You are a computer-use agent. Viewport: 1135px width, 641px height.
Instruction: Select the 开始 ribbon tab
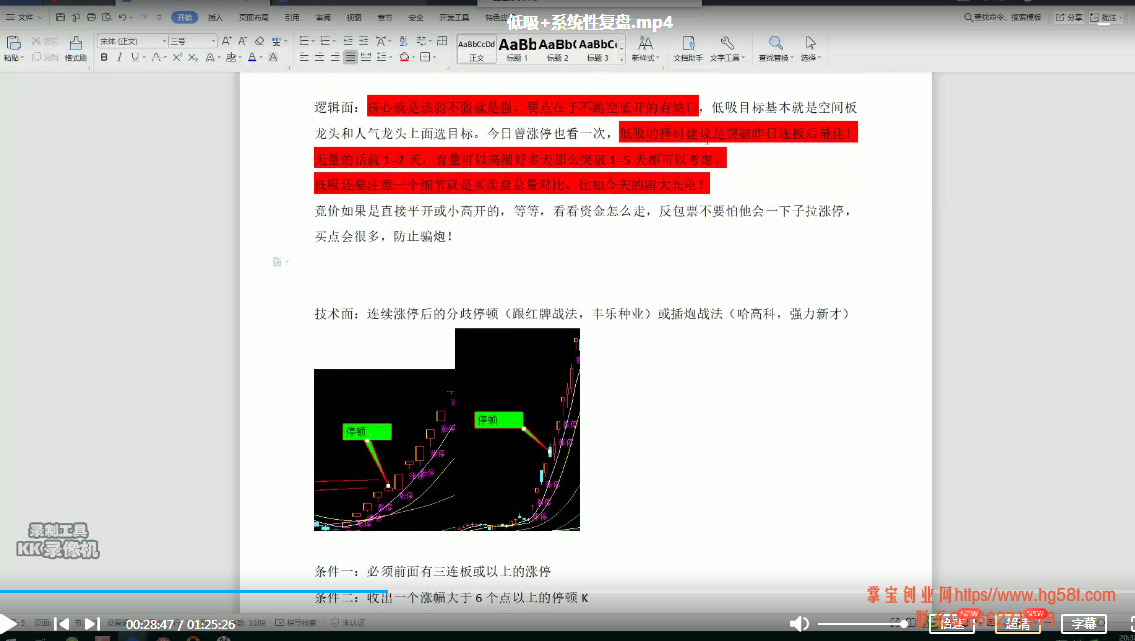tap(185, 17)
